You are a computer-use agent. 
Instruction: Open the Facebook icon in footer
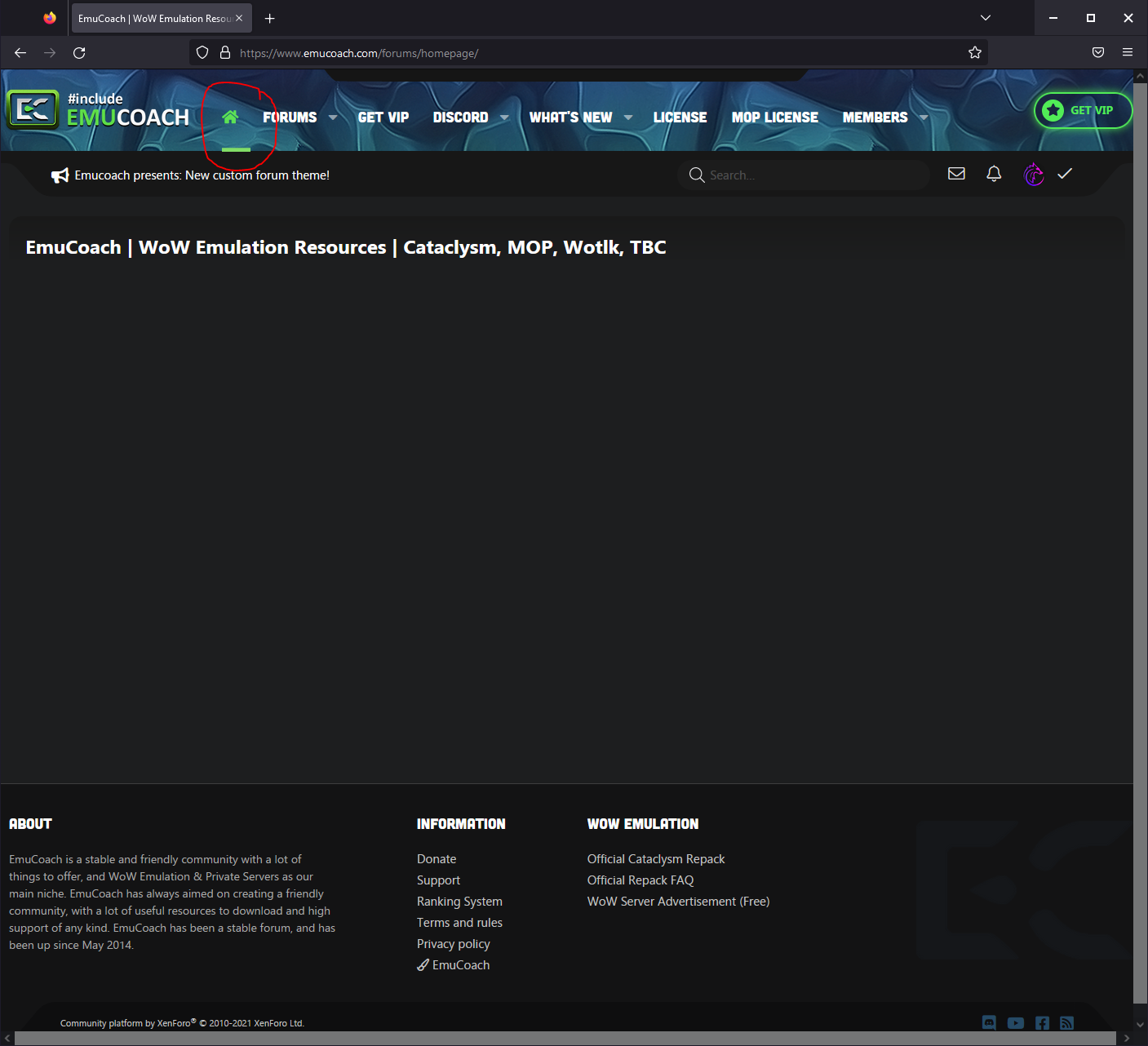[1042, 1022]
